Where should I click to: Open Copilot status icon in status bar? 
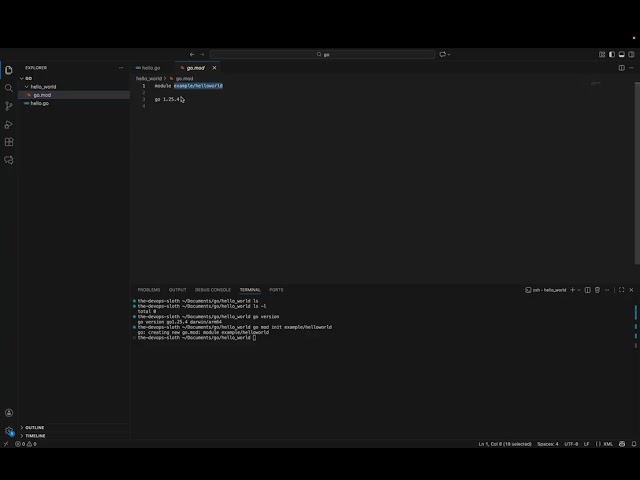(x=622, y=444)
